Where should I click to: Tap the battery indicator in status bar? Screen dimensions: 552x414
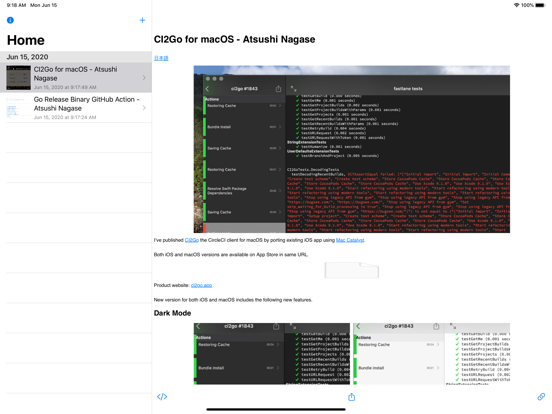pos(540,5)
